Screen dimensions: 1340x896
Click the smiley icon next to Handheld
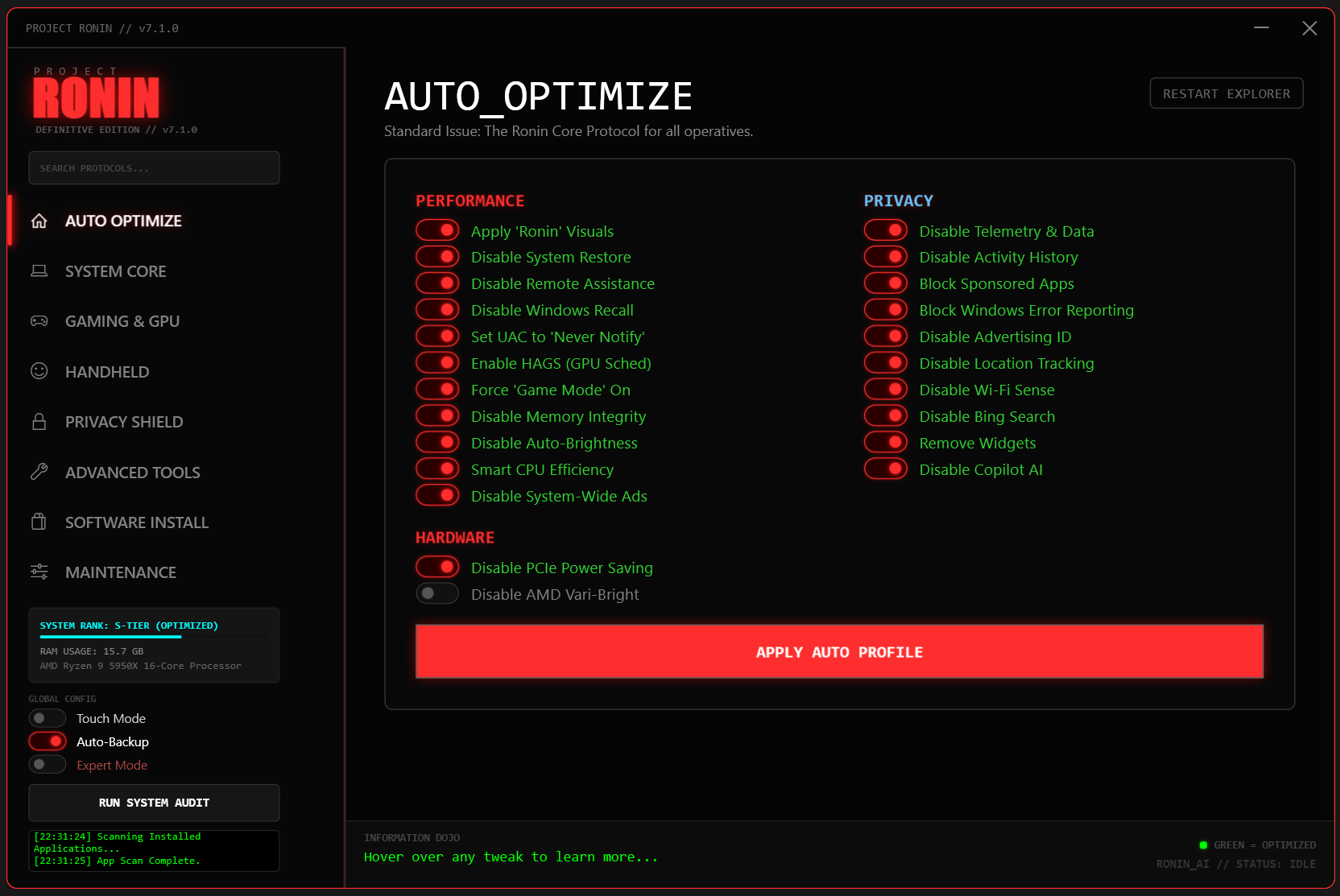coord(39,371)
